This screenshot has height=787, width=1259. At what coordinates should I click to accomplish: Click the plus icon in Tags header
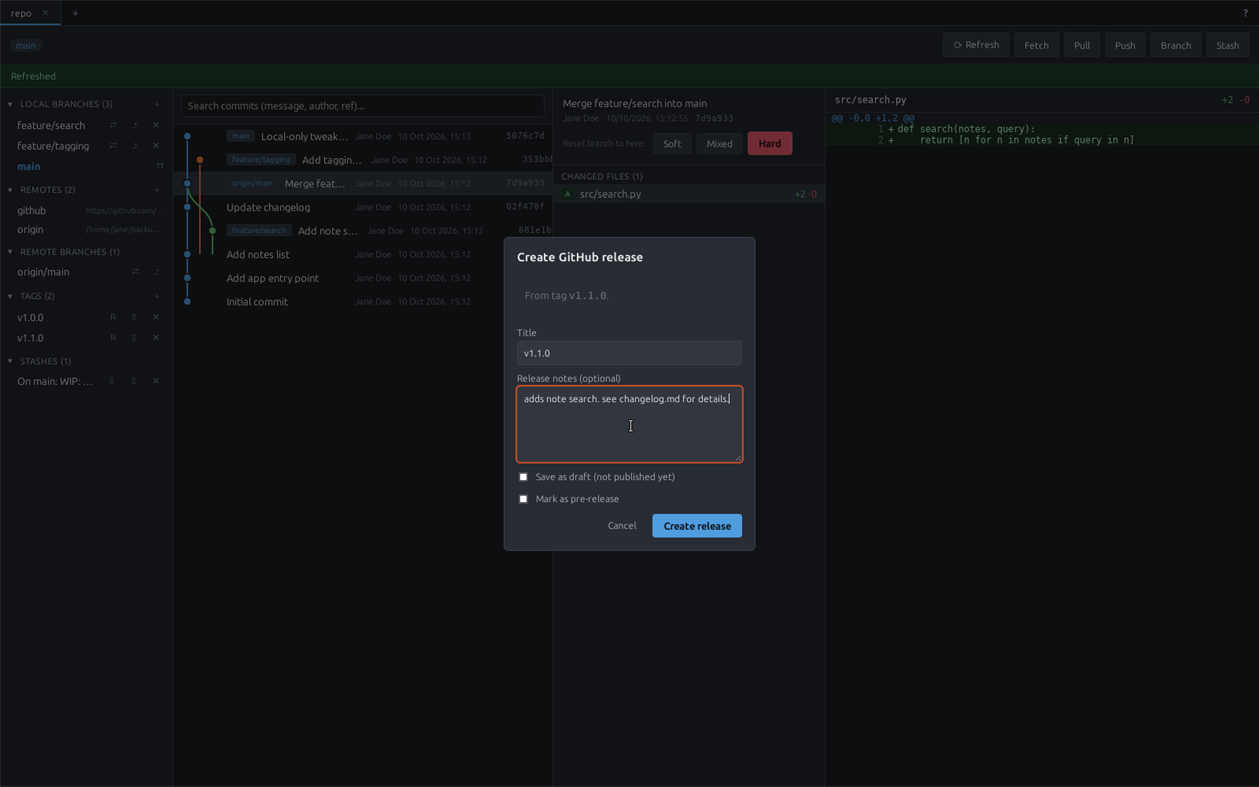click(x=157, y=296)
